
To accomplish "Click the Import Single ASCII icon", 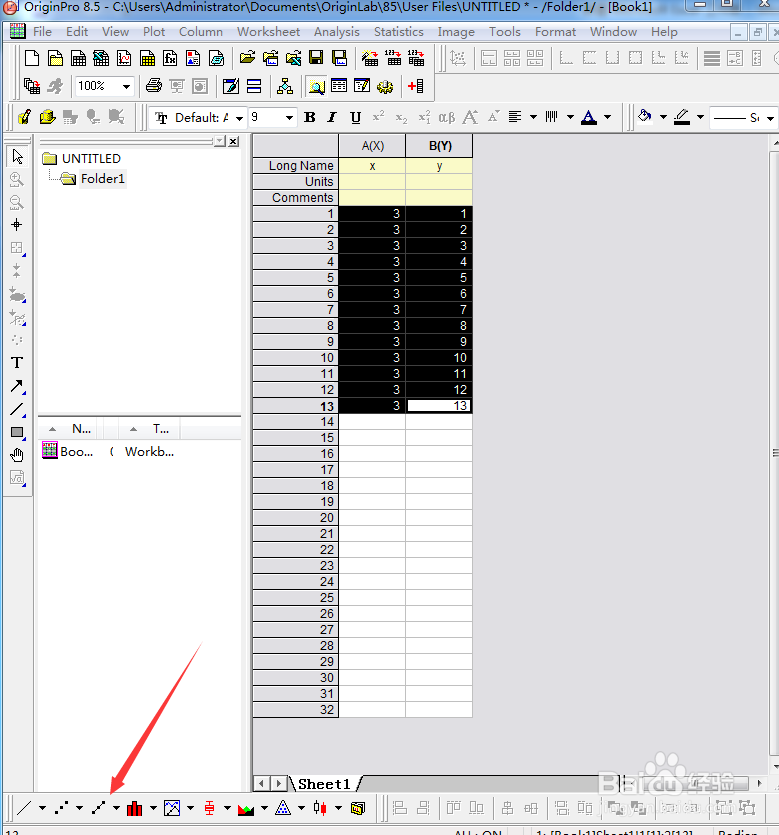I will pos(393,58).
